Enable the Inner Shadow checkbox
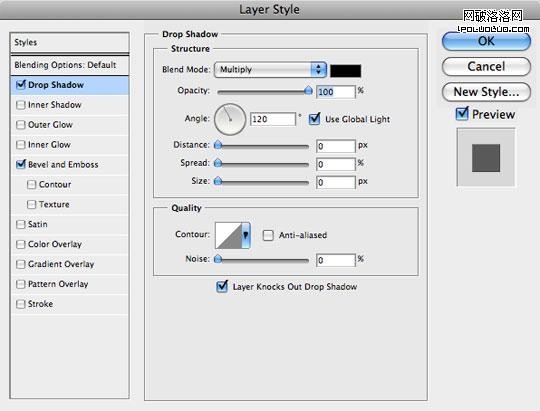The height and width of the screenshot is (411, 540). point(21,105)
